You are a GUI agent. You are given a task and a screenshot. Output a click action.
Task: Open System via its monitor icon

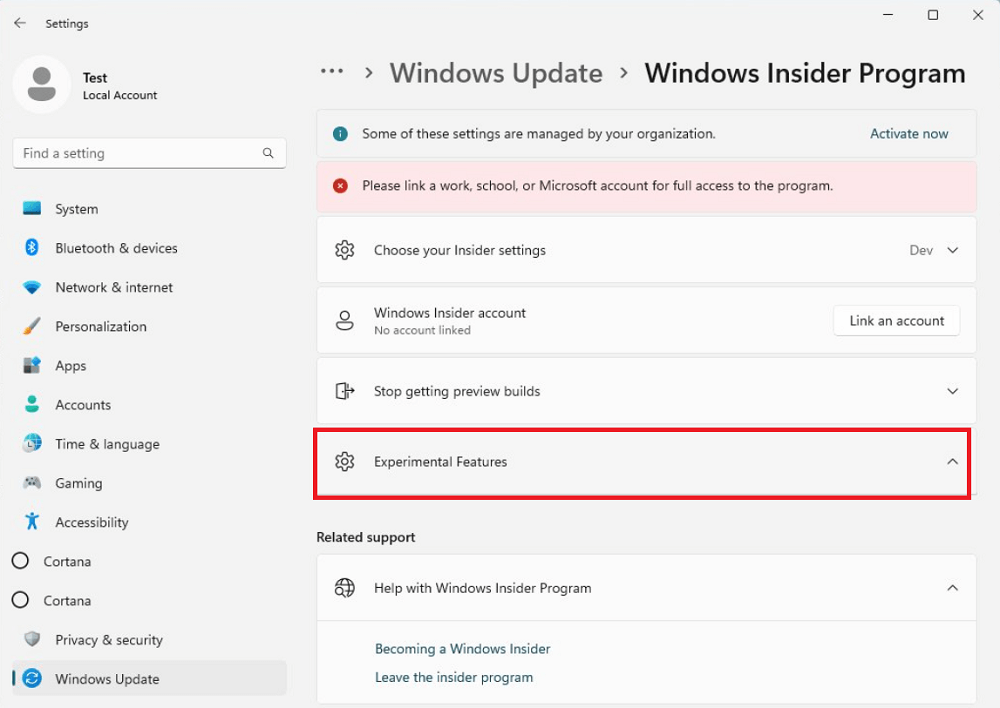pyautogui.click(x=32, y=209)
